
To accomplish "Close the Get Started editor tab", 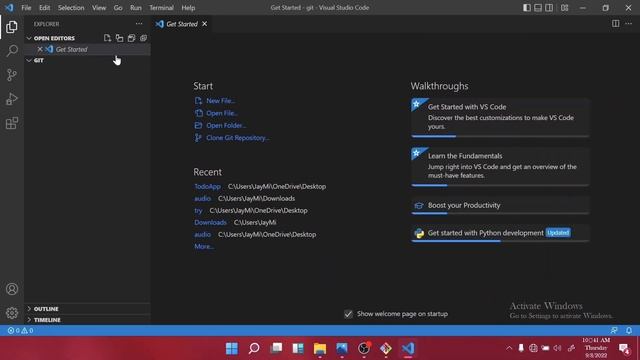I will (204, 24).
